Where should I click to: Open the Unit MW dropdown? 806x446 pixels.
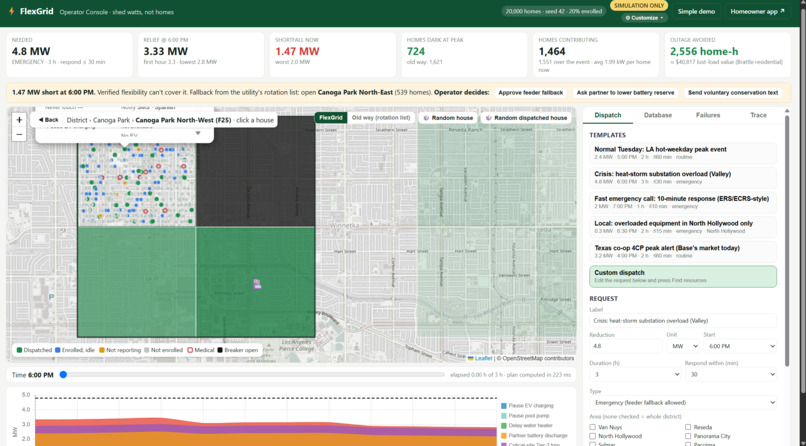tap(684, 346)
